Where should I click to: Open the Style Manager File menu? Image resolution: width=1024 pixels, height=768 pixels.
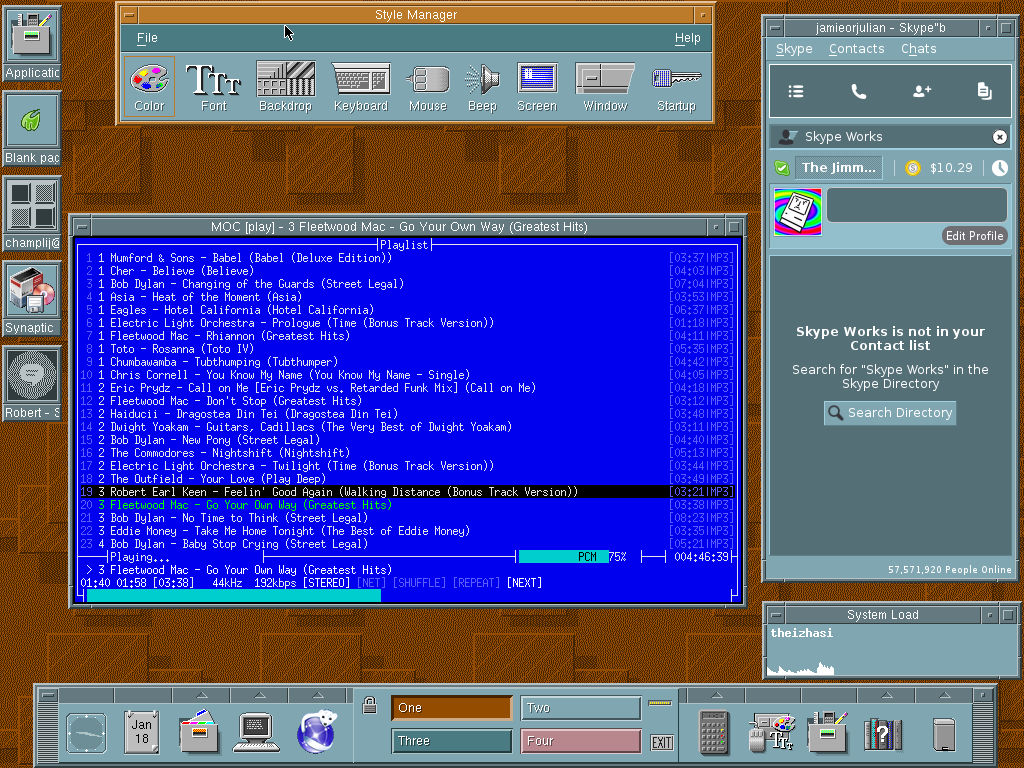(147, 38)
